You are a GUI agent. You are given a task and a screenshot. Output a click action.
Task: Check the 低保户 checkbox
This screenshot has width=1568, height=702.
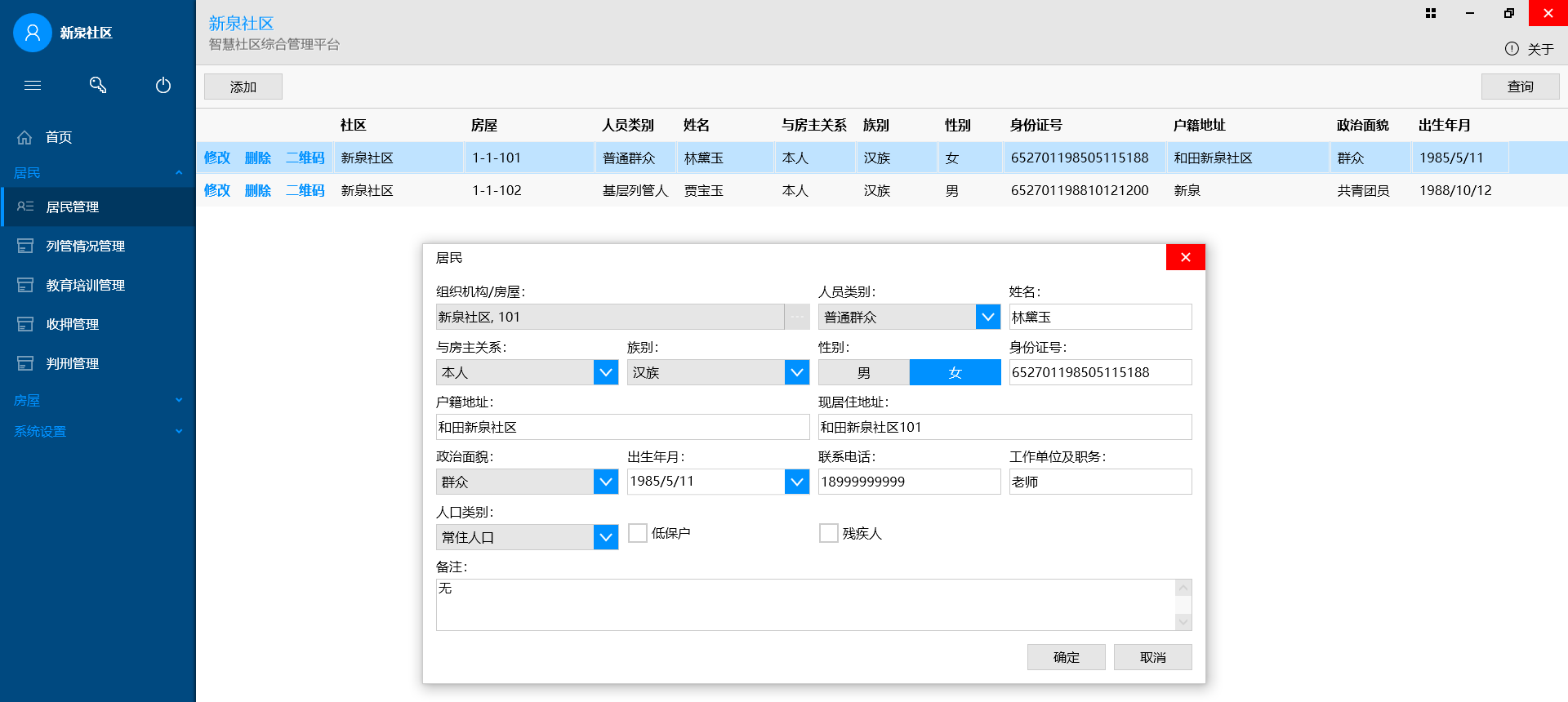coord(638,533)
